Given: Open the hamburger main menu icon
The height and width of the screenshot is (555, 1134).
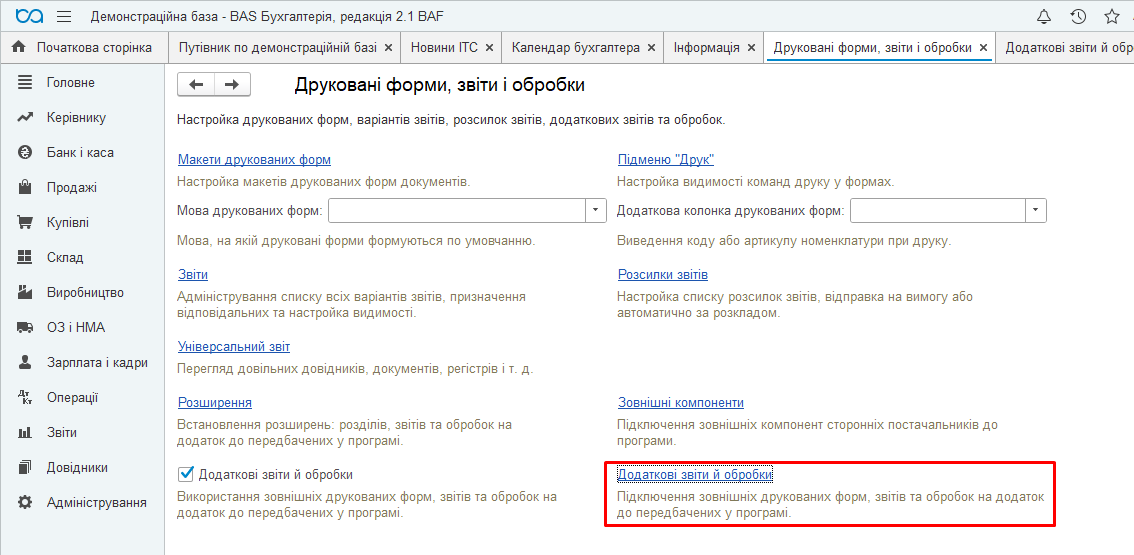Looking at the screenshot, I should (64, 17).
